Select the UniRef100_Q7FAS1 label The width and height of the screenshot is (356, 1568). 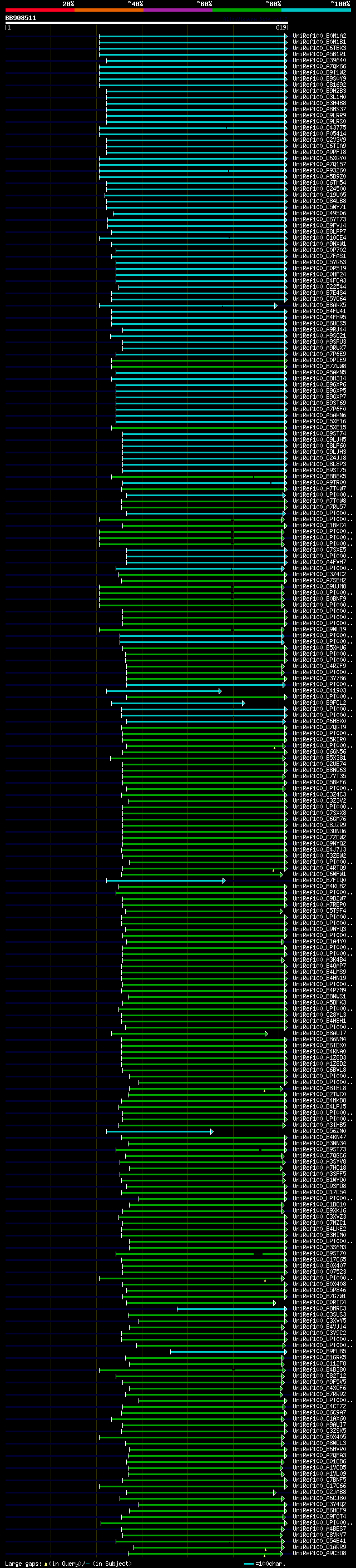(x=319, y=256)
